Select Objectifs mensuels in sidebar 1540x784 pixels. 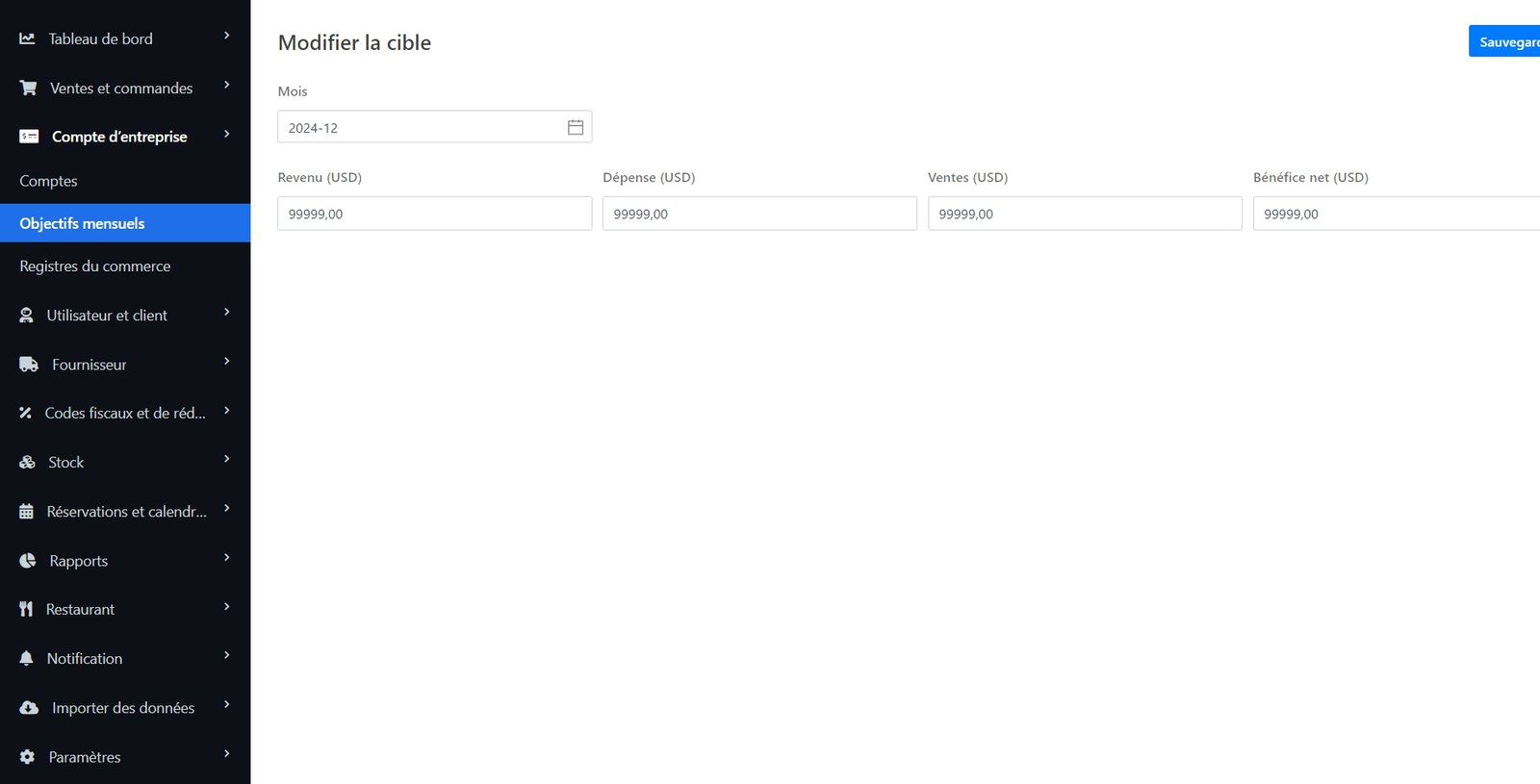point(82,223)
